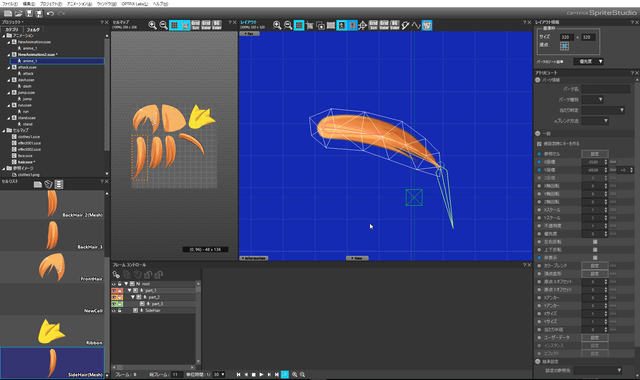The width and height of the screenshot is (640, 380).
Task: Jump to the last frame
Action: point(277,374)
